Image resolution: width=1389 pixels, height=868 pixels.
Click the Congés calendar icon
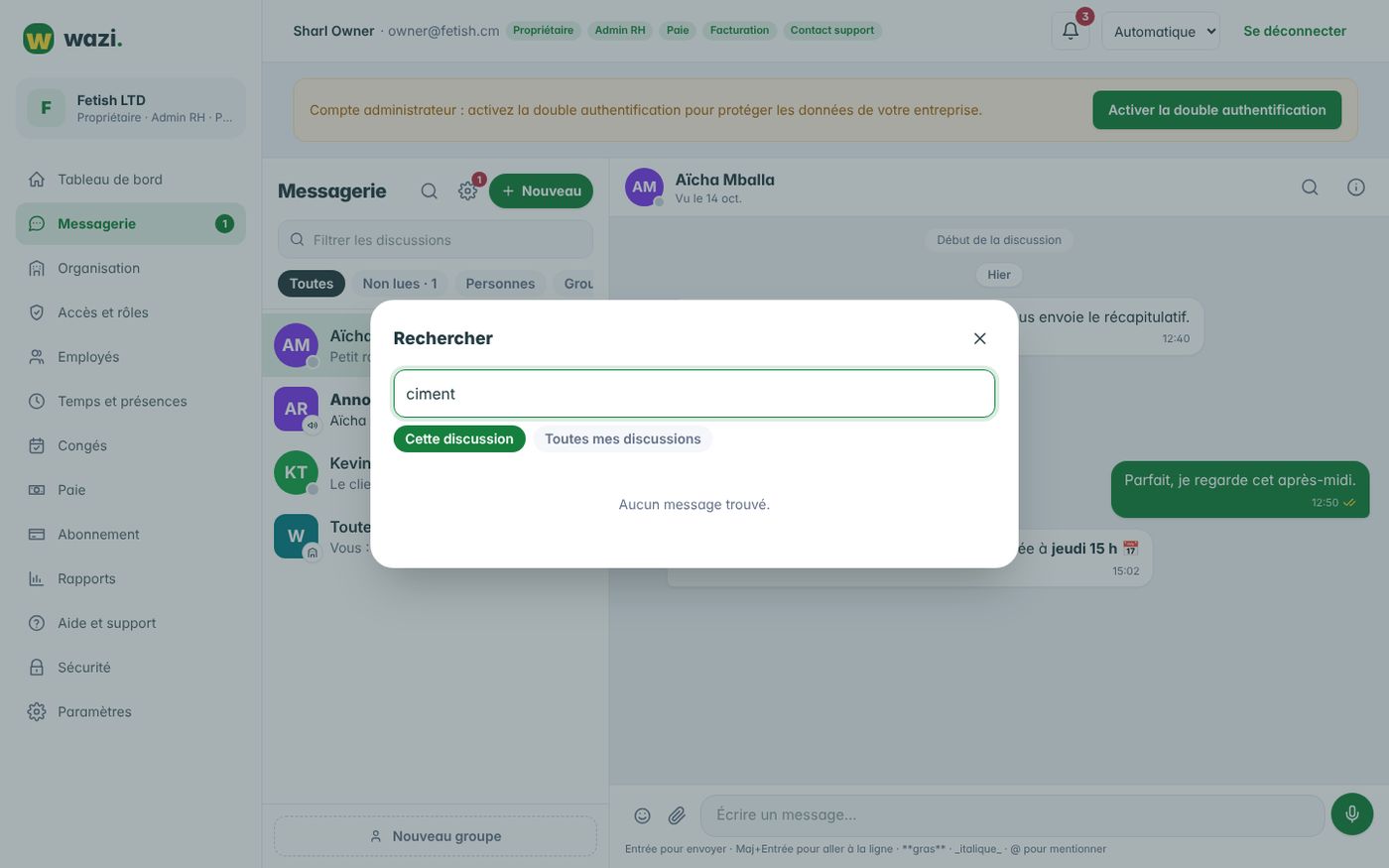pos(37,445)
